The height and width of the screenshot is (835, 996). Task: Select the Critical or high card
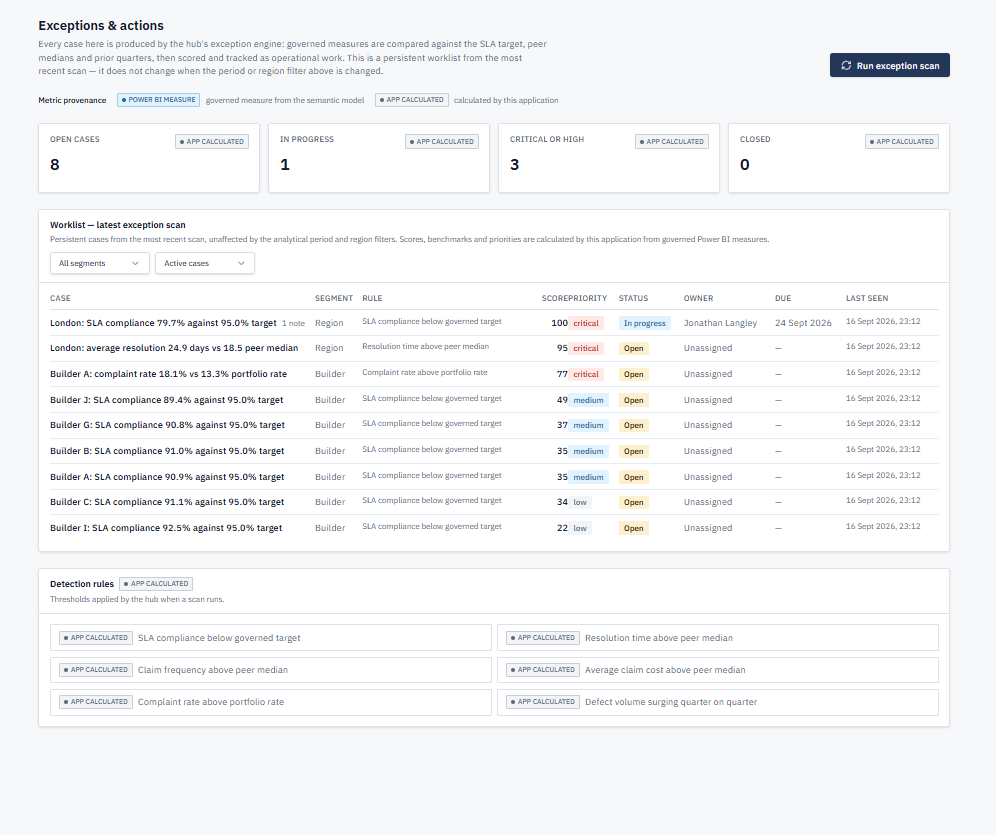pos(609,158)
